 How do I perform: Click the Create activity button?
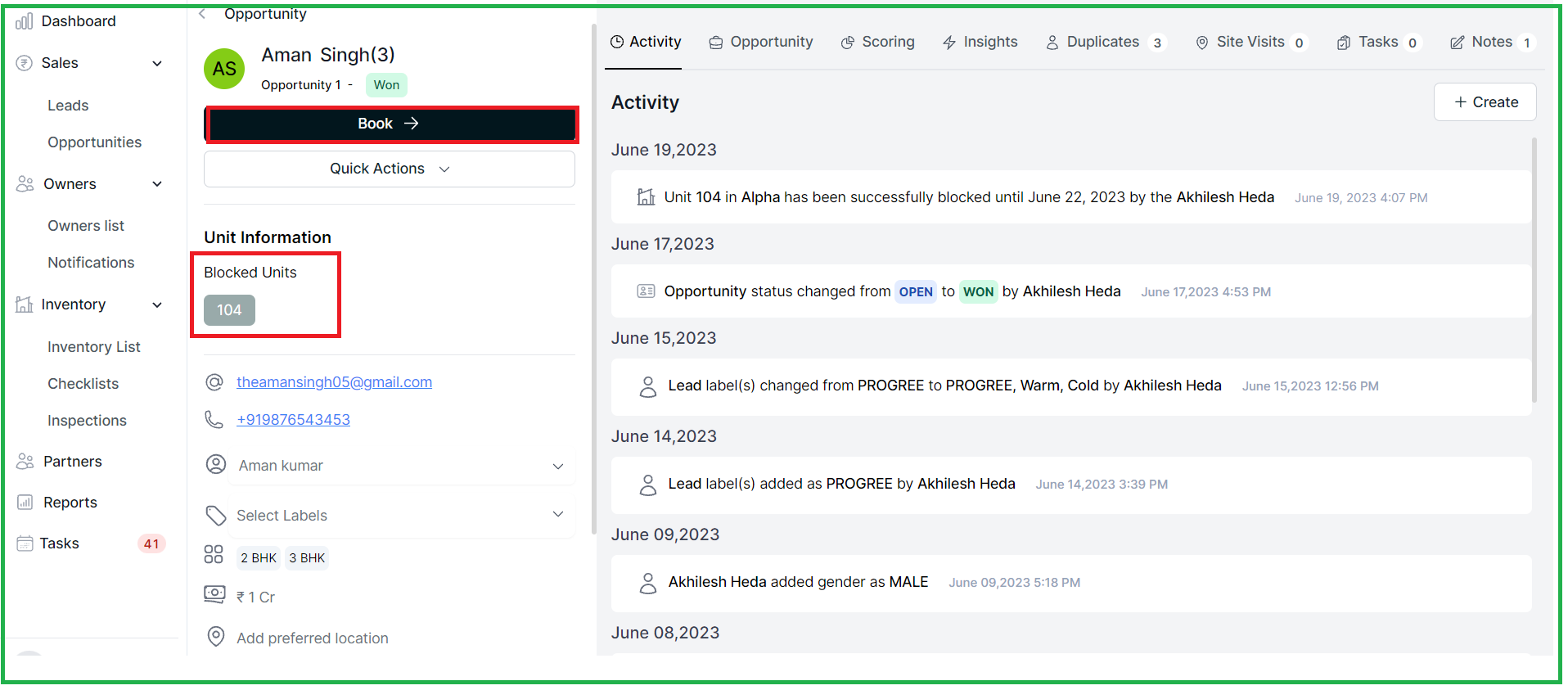[1485, 102]
